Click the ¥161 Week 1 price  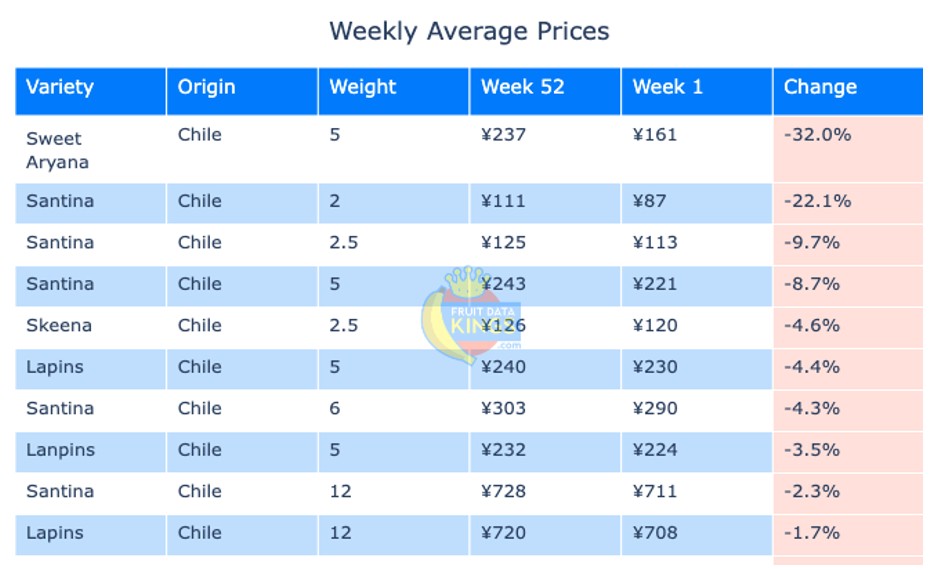[x=654, y=134]
